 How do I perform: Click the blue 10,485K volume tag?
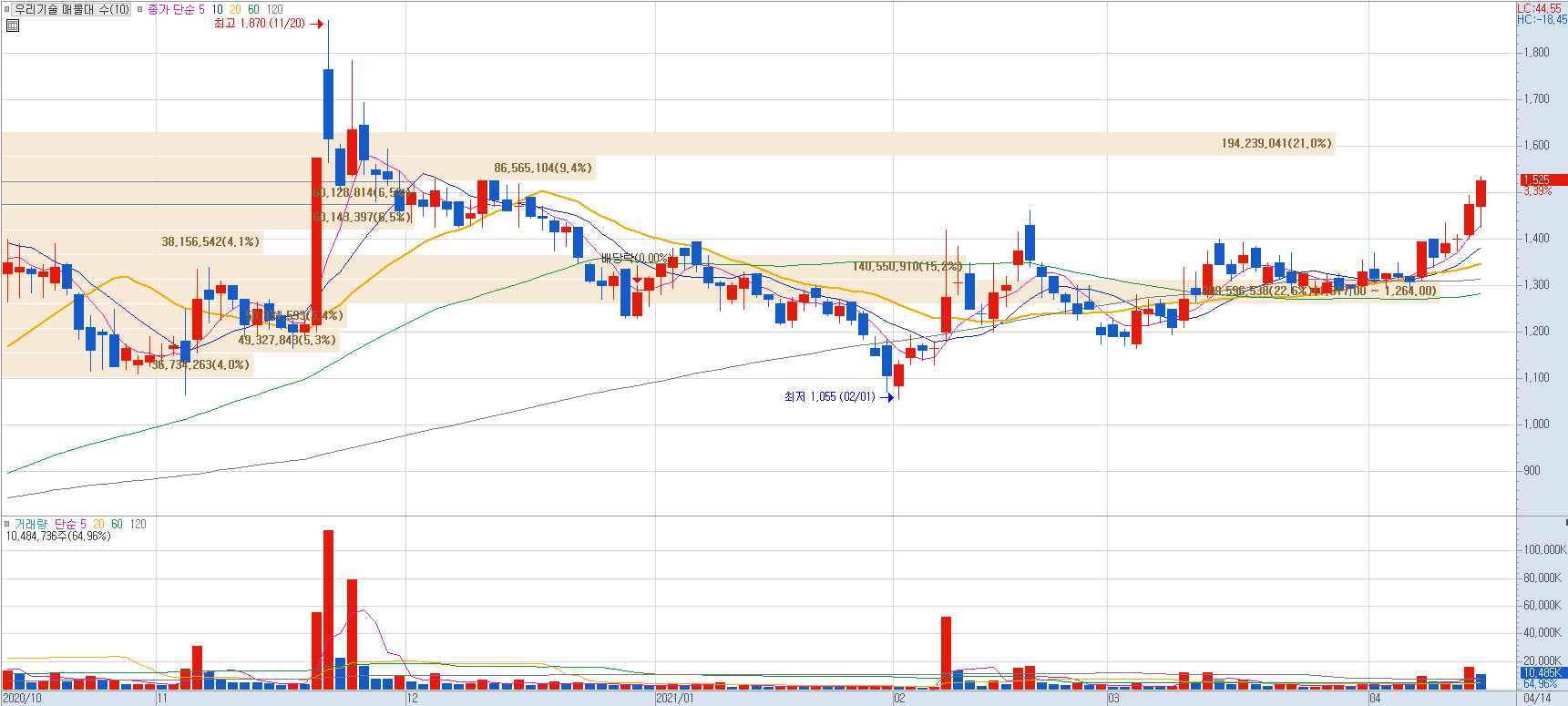(x=1542, y=672)
